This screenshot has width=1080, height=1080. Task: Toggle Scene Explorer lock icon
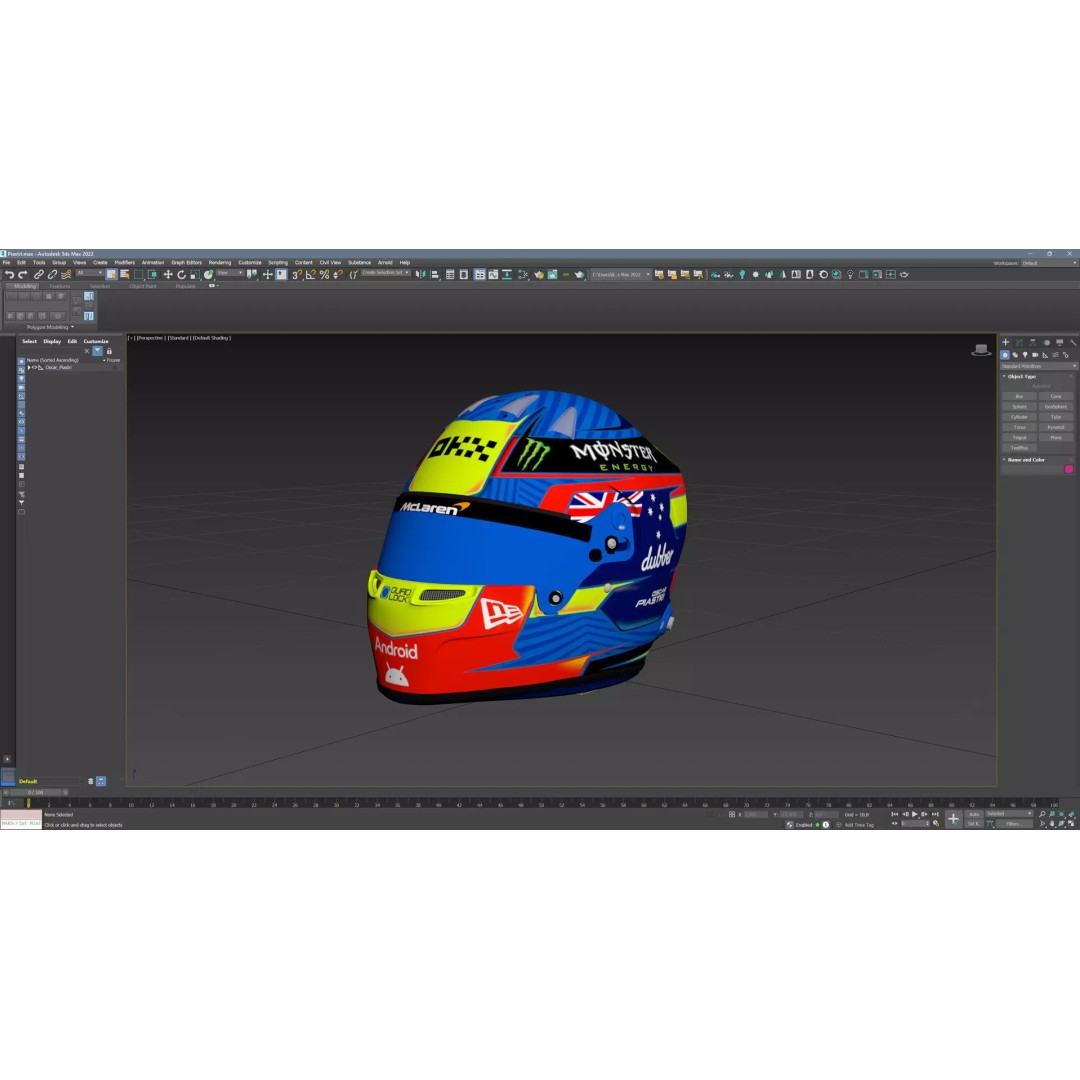[109, 351]
